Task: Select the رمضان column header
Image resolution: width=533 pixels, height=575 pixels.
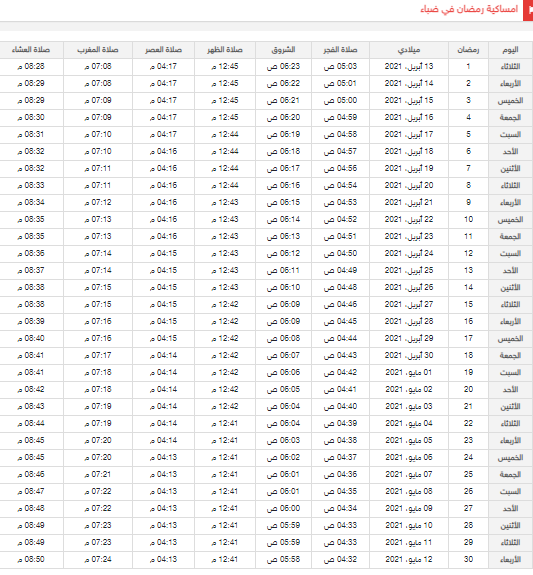Action: (468, 50)
